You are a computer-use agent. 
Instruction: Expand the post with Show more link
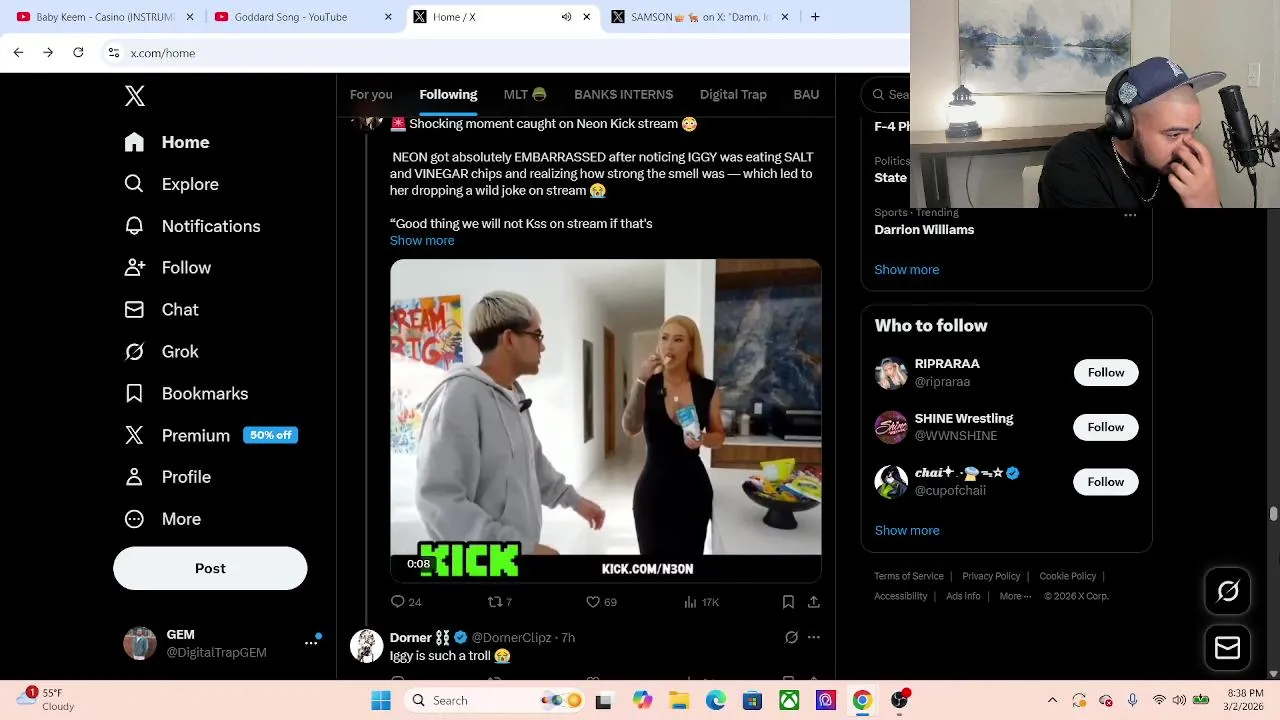(422, 241)
